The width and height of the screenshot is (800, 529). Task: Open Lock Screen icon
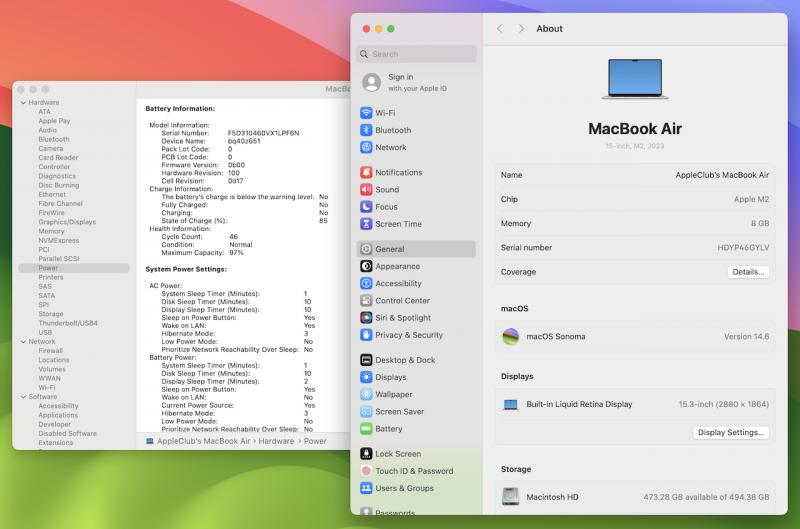click(x=366, y=454)
